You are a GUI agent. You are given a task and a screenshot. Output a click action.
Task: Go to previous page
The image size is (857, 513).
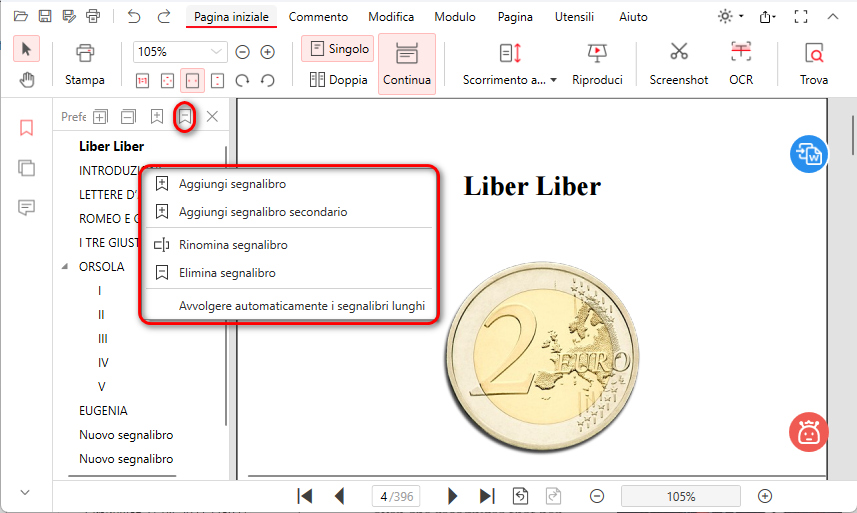pyautogui.click(x=339, y=496)
